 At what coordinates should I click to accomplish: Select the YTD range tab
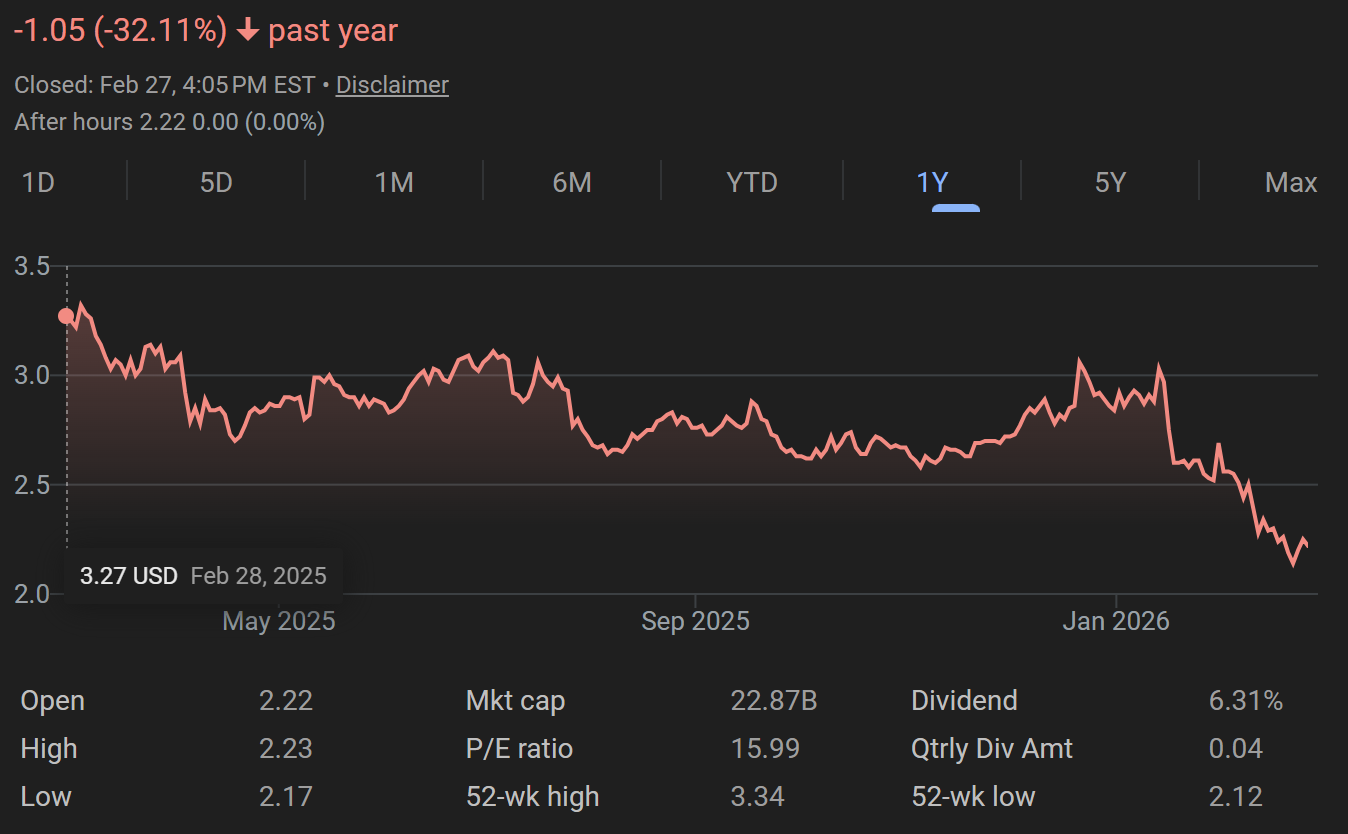pos(751,183)
